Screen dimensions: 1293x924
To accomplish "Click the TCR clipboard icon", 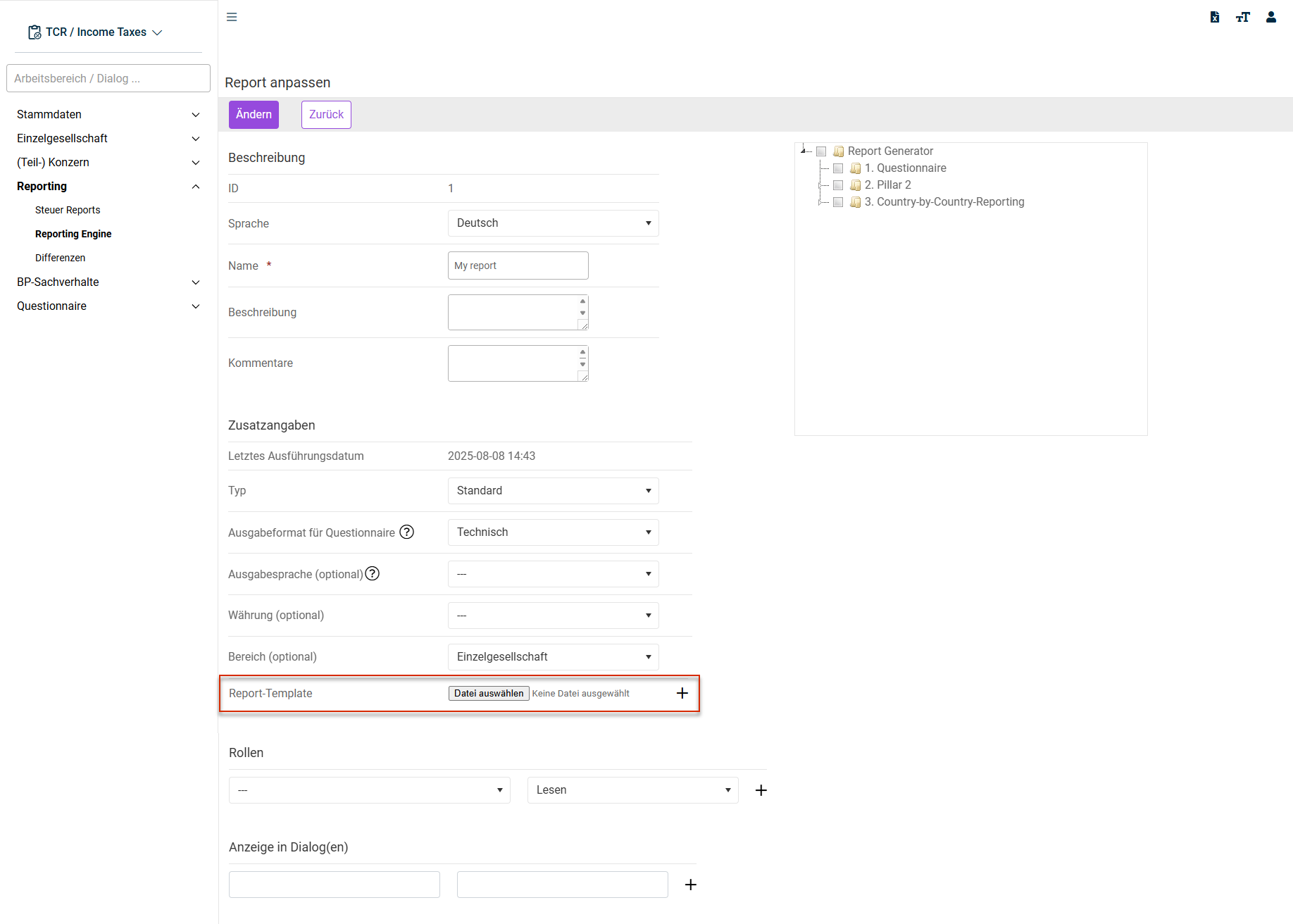I will click(x=35, y=32).
